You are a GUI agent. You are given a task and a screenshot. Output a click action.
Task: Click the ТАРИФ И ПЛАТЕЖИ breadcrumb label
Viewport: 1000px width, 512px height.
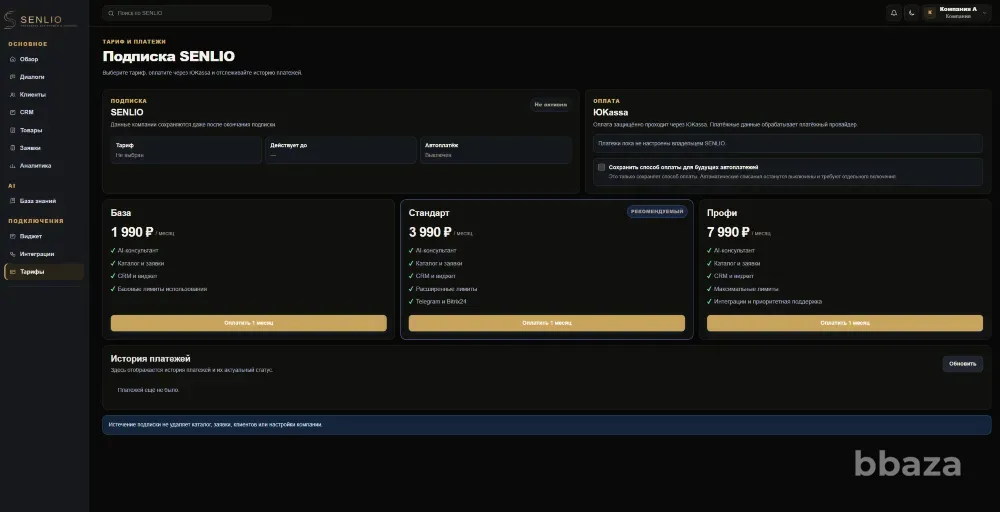pyautogui.click(x=134, y=41)
